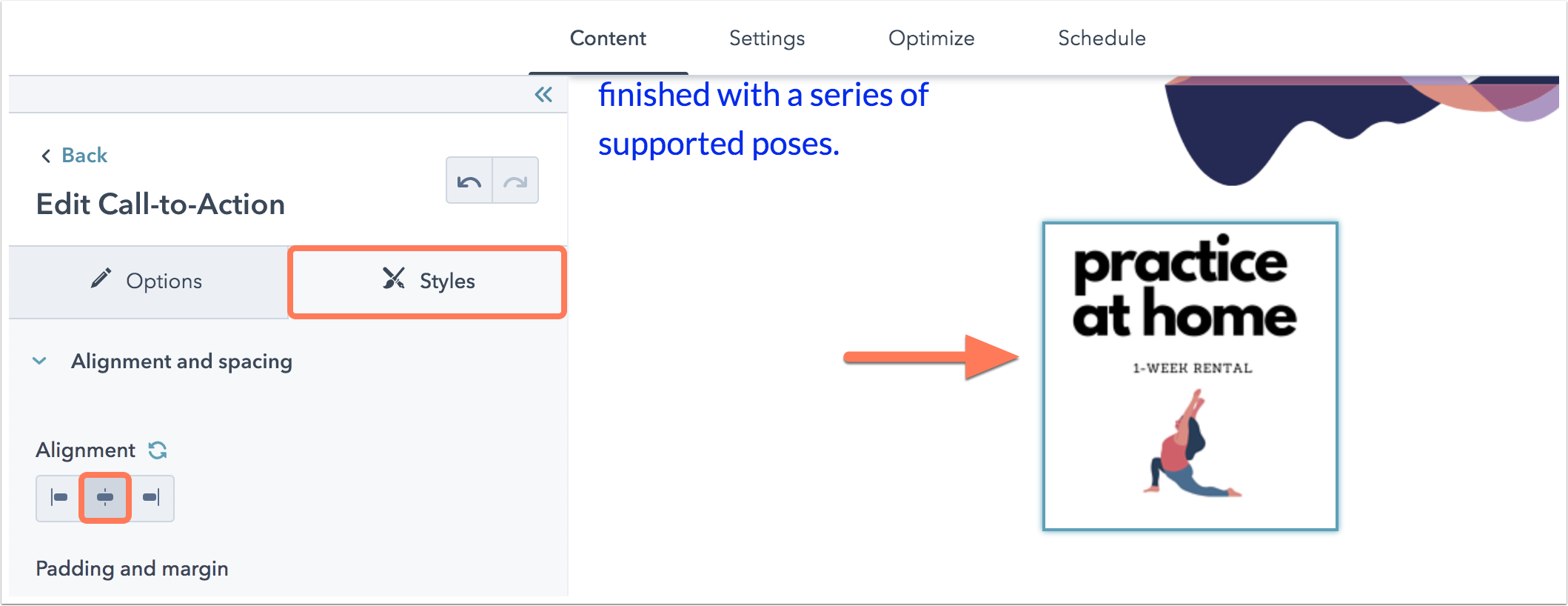
Task: Reset alignment with the refresh icon
Action: [158, 450]
